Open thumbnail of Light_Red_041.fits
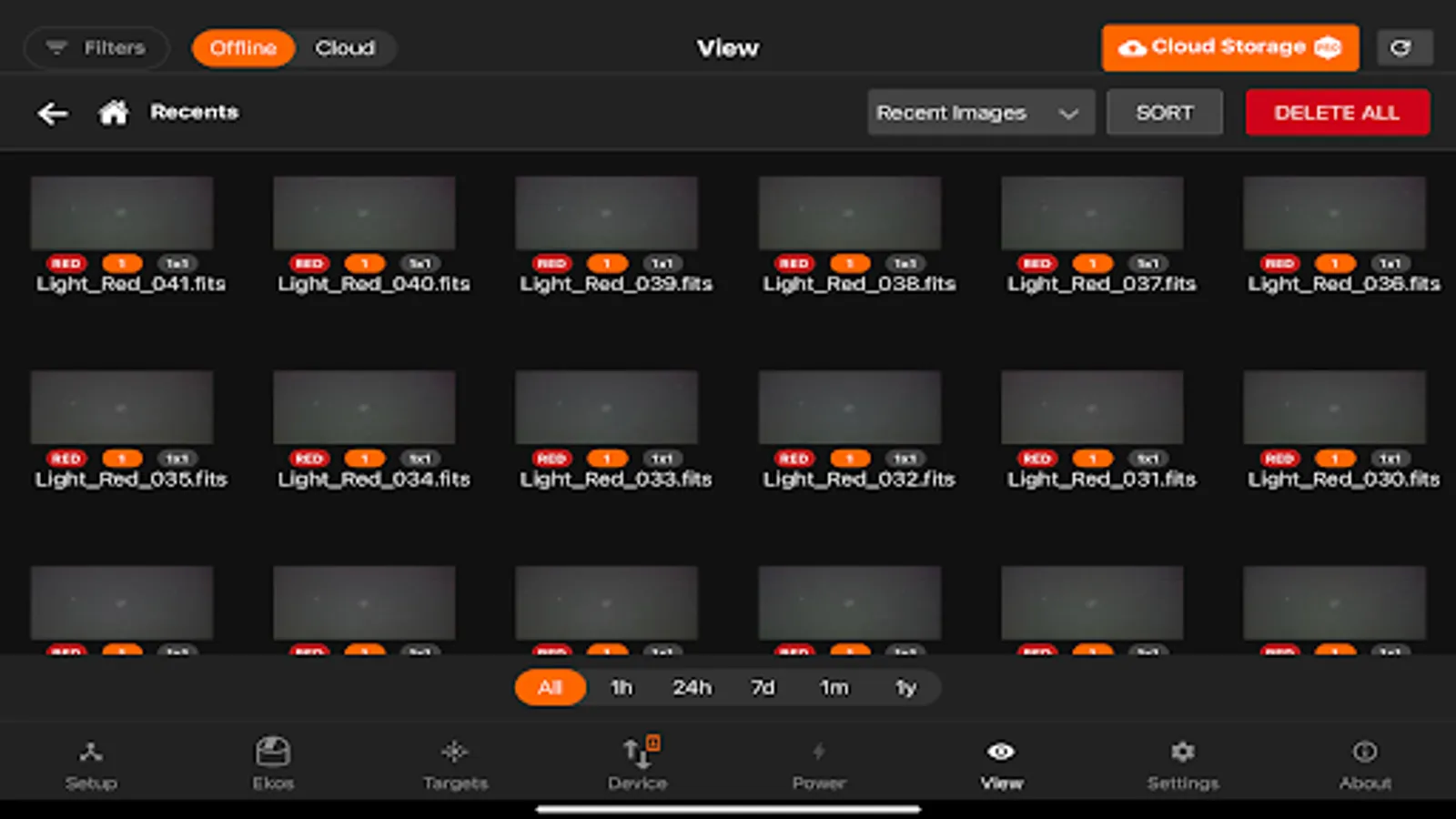This screenshot has width=1456, height=819. (122, 213)
